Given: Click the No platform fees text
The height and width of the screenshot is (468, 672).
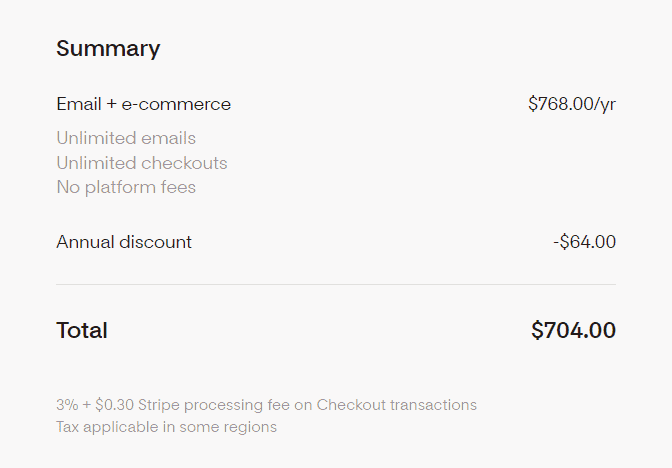Looking at the screenshot, I should click(x=126, y=187).
